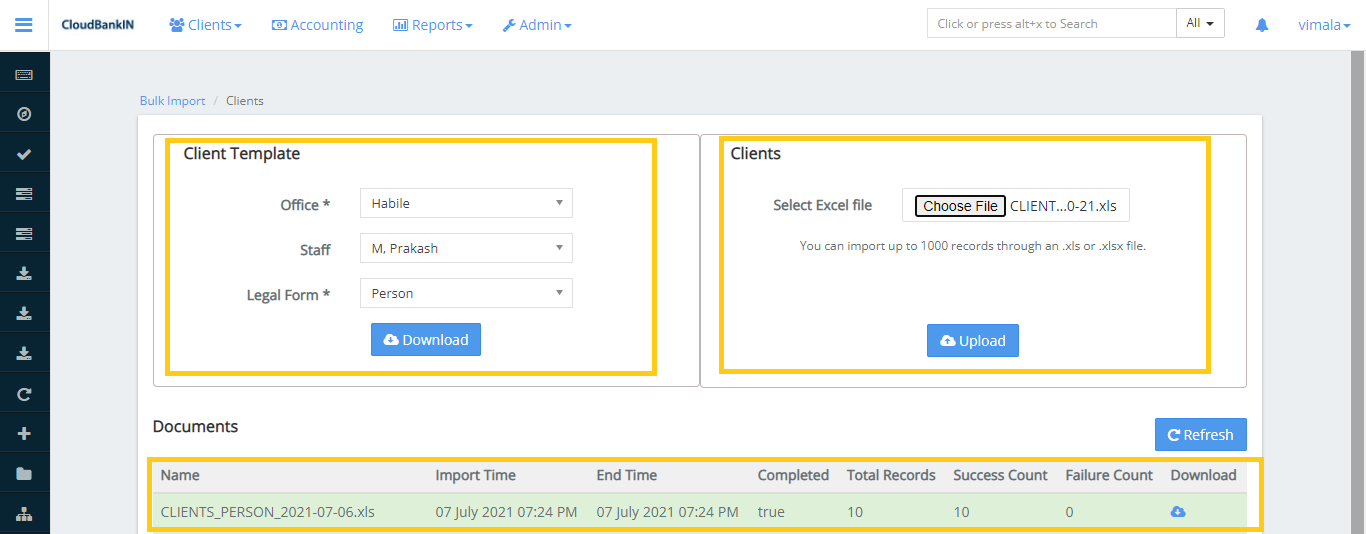This screenshot has width=1366, height=534.
Task: Click the sitemap hierarchy icon in the sidebar
Action: tap(24, 513)
